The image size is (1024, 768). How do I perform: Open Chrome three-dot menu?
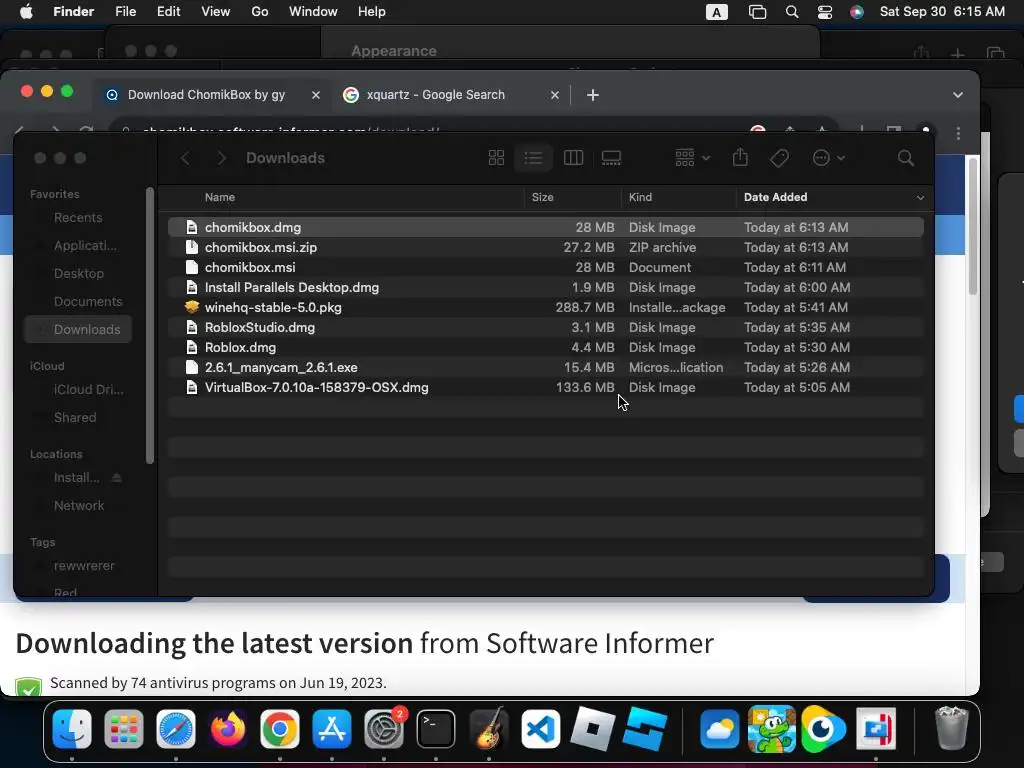[958, 133]
